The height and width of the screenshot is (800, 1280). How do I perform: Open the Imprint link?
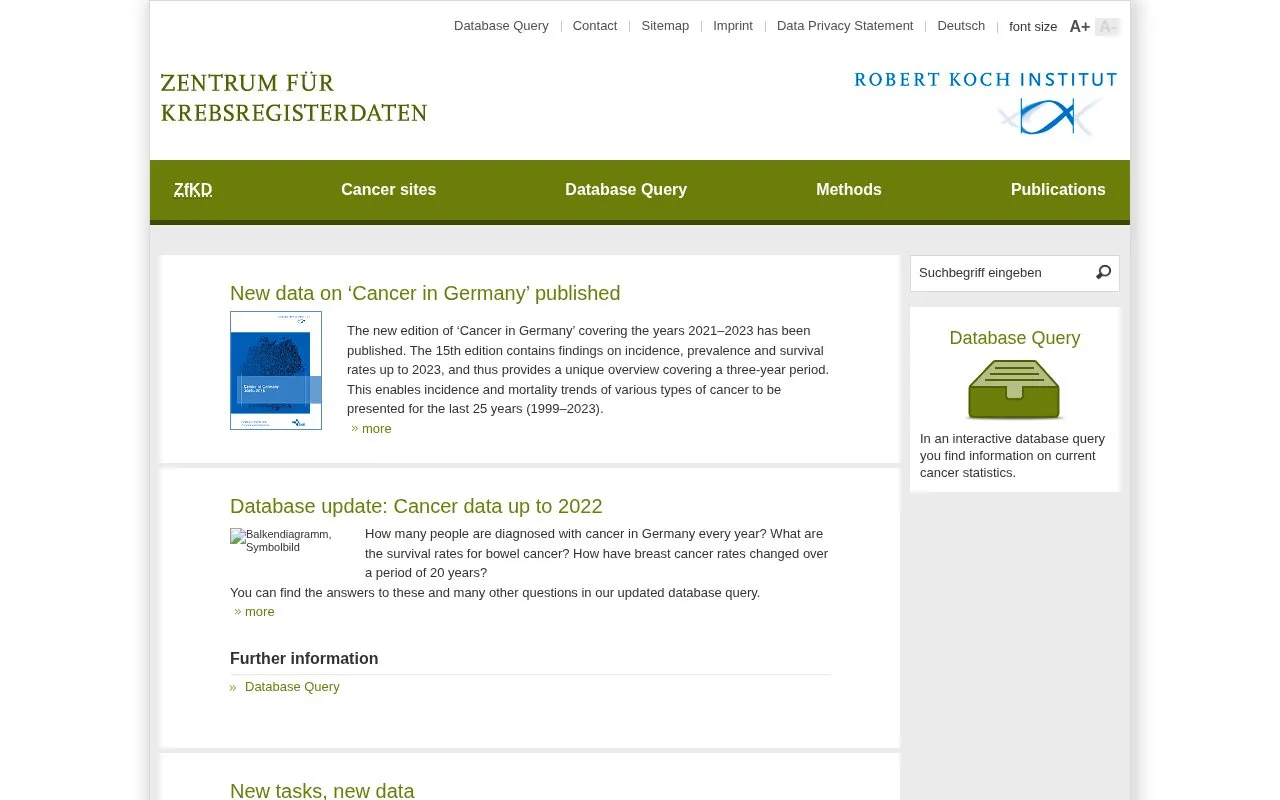coord(733,26)
